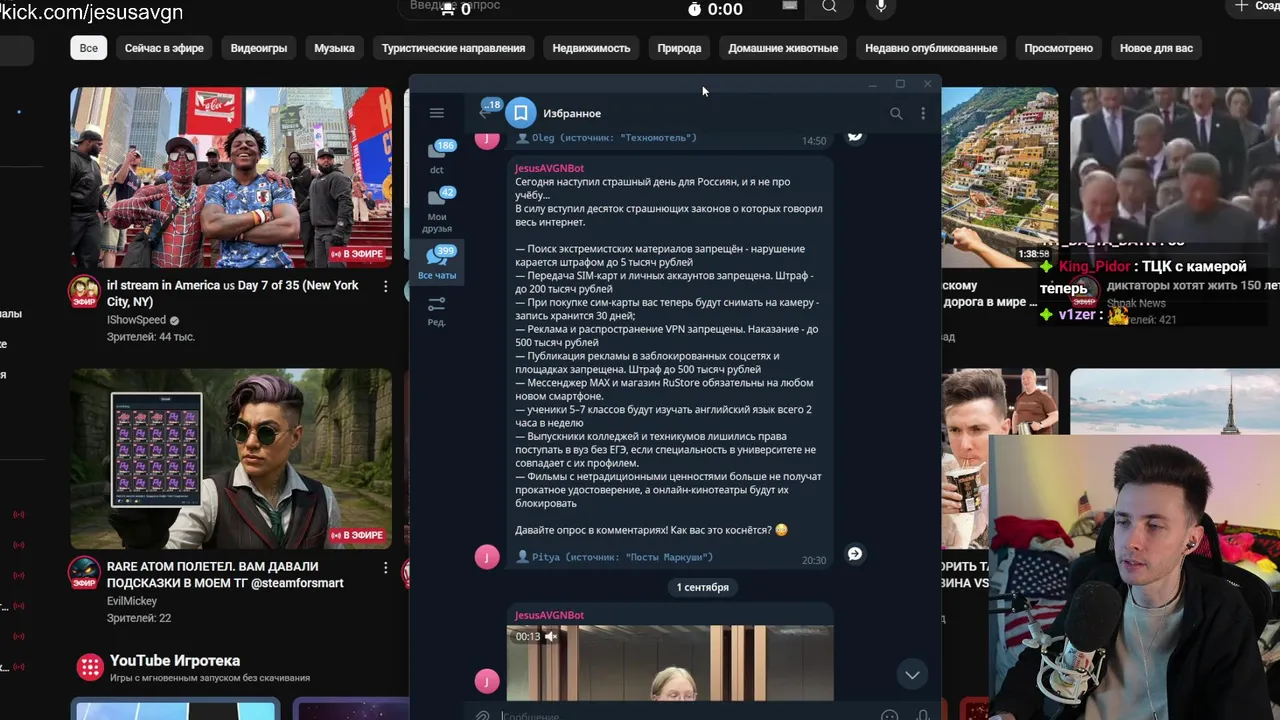Filter YouTube by Новое для вас
The width and height of the screenshot is (1280, 720).
click(x=1156, y=48)
